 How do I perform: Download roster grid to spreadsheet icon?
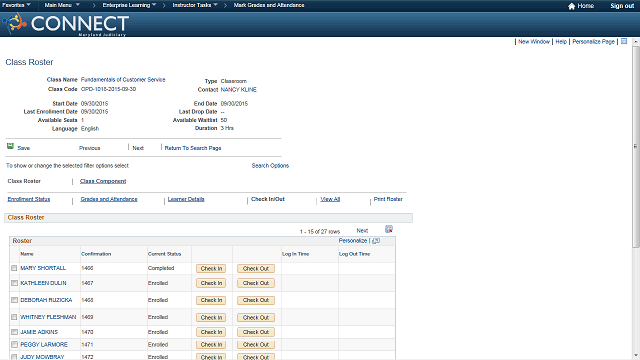click(389, 229)
